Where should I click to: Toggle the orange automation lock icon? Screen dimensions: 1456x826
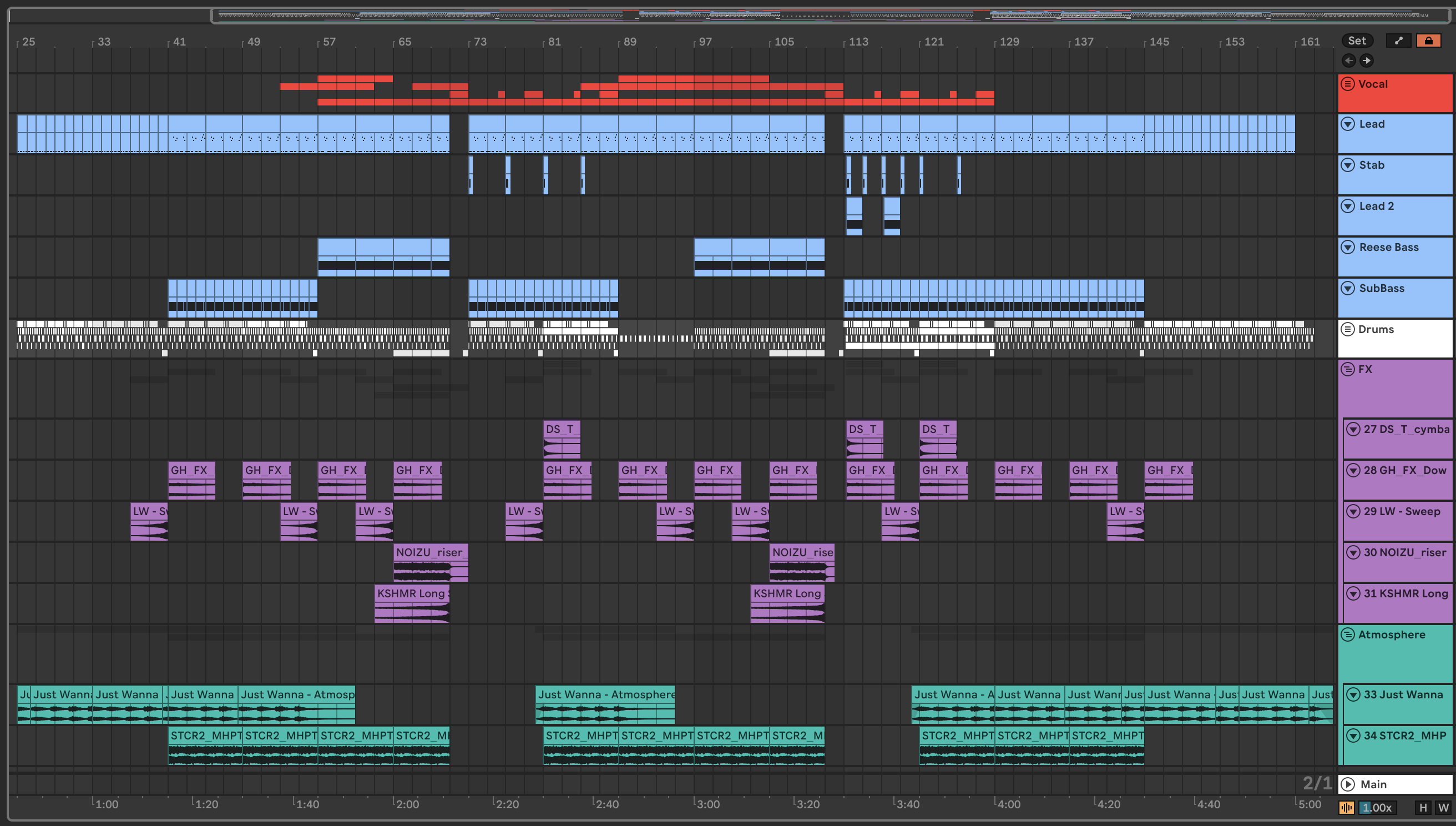(x=1428, y=41)
